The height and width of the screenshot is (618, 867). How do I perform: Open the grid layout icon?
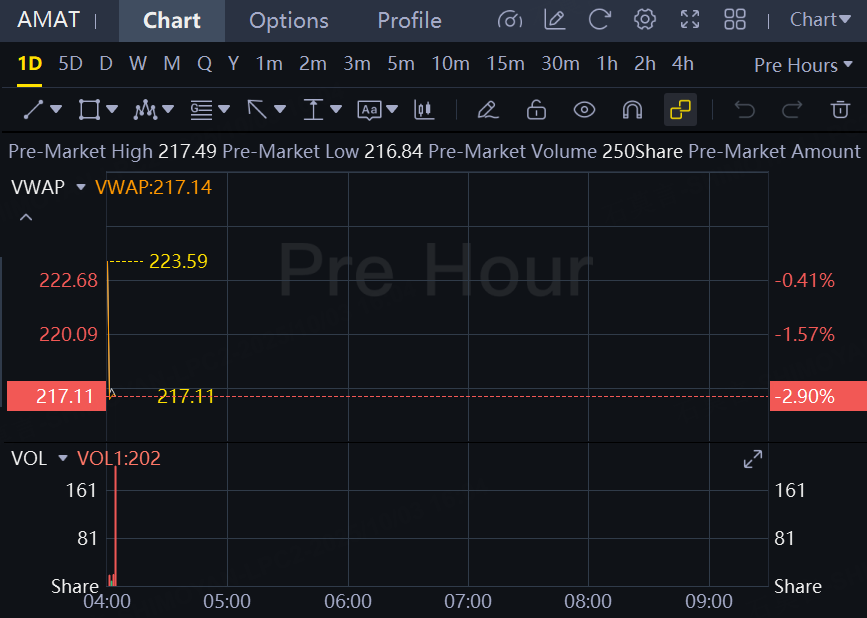coord(735,20)
